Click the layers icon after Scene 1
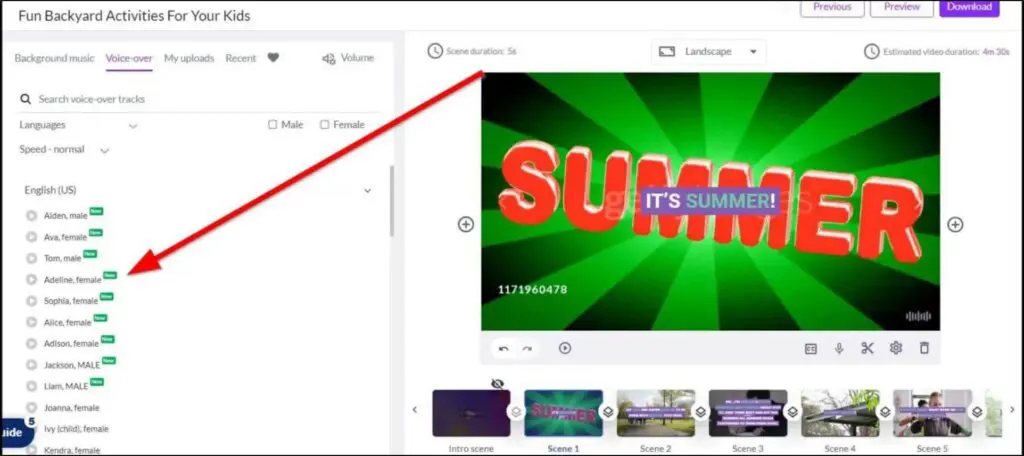The height and width of the screenshot is (456, 1024). (607, 412)
